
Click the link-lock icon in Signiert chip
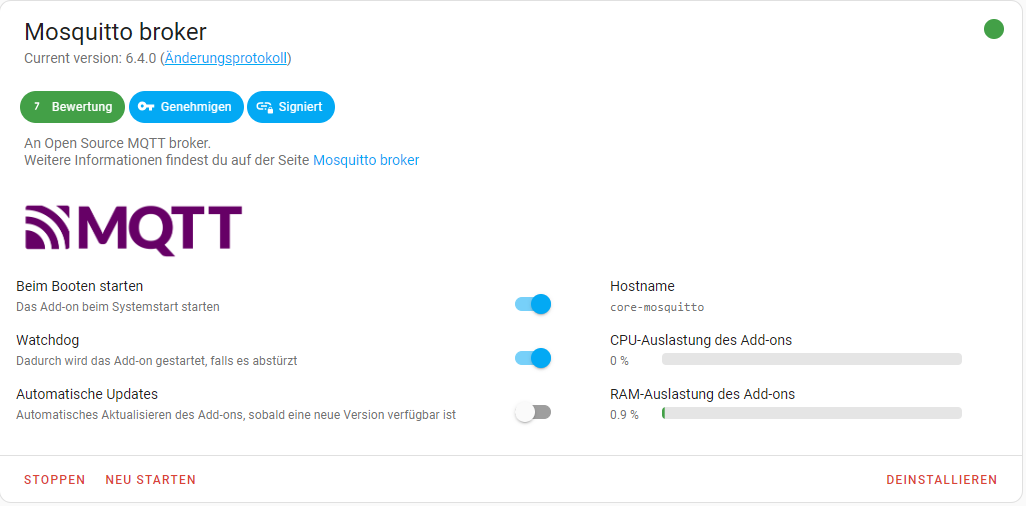[264, 107]
